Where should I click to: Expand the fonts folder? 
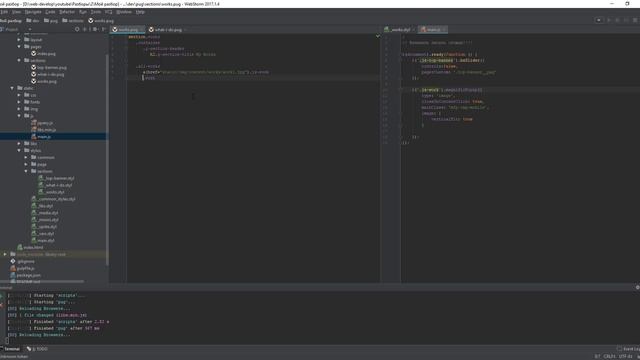click(19, 102)
